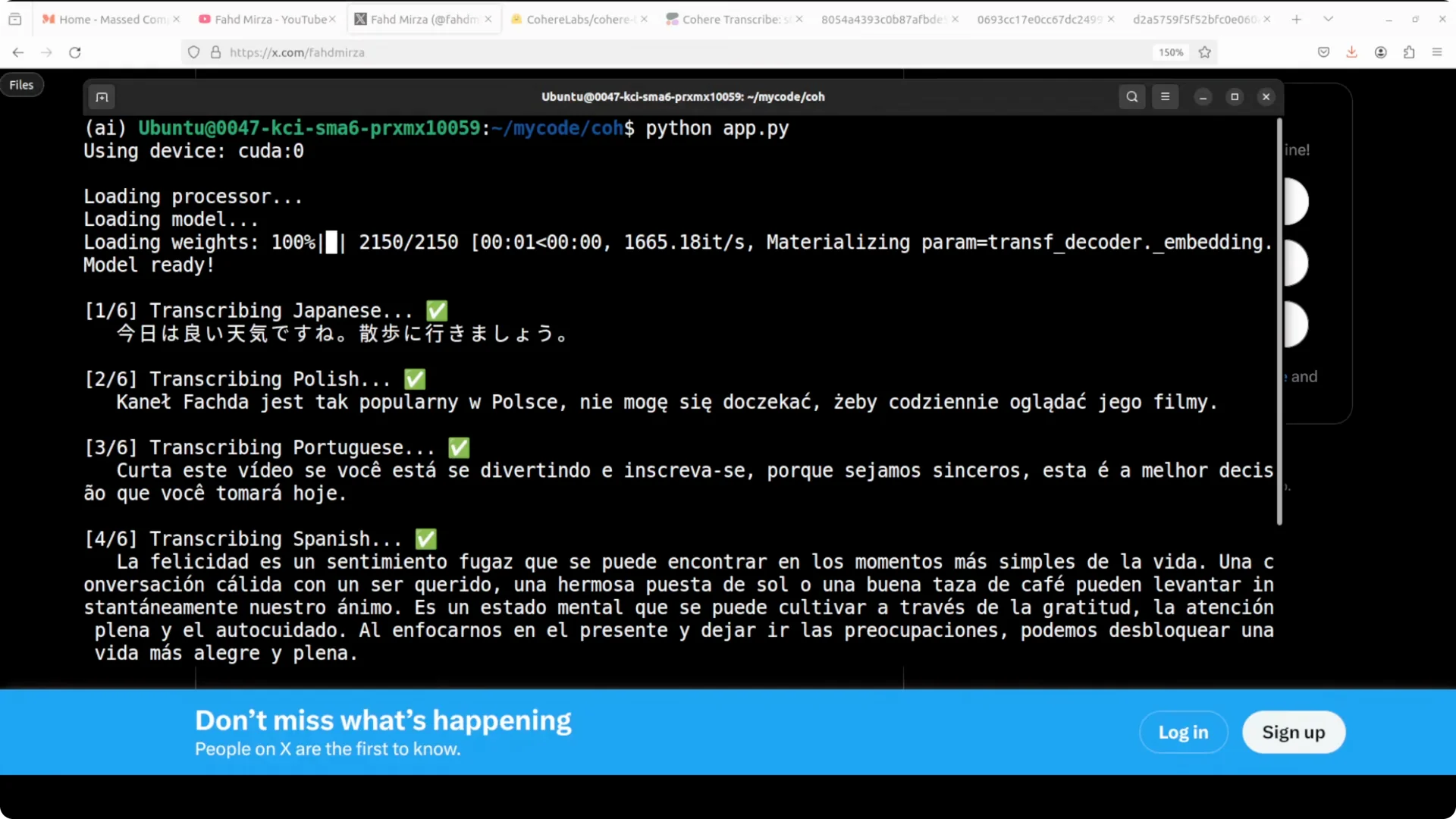The width and height of the screenshot is (1456, 819).
Task: Click the terminal vertical scrollbar
Action: (x=1279, y=322)
